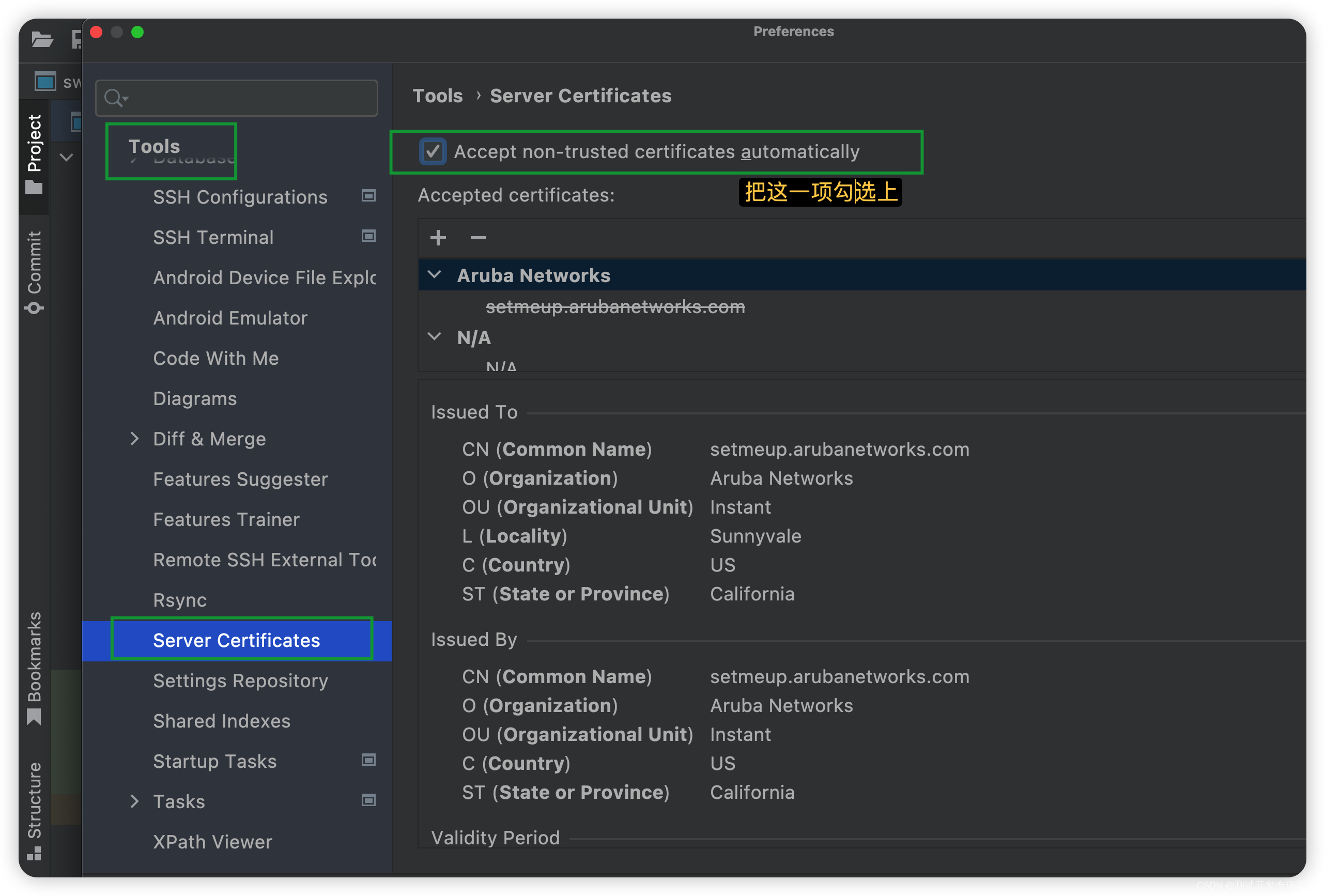Open Android Device File Explorer settings

265,277
